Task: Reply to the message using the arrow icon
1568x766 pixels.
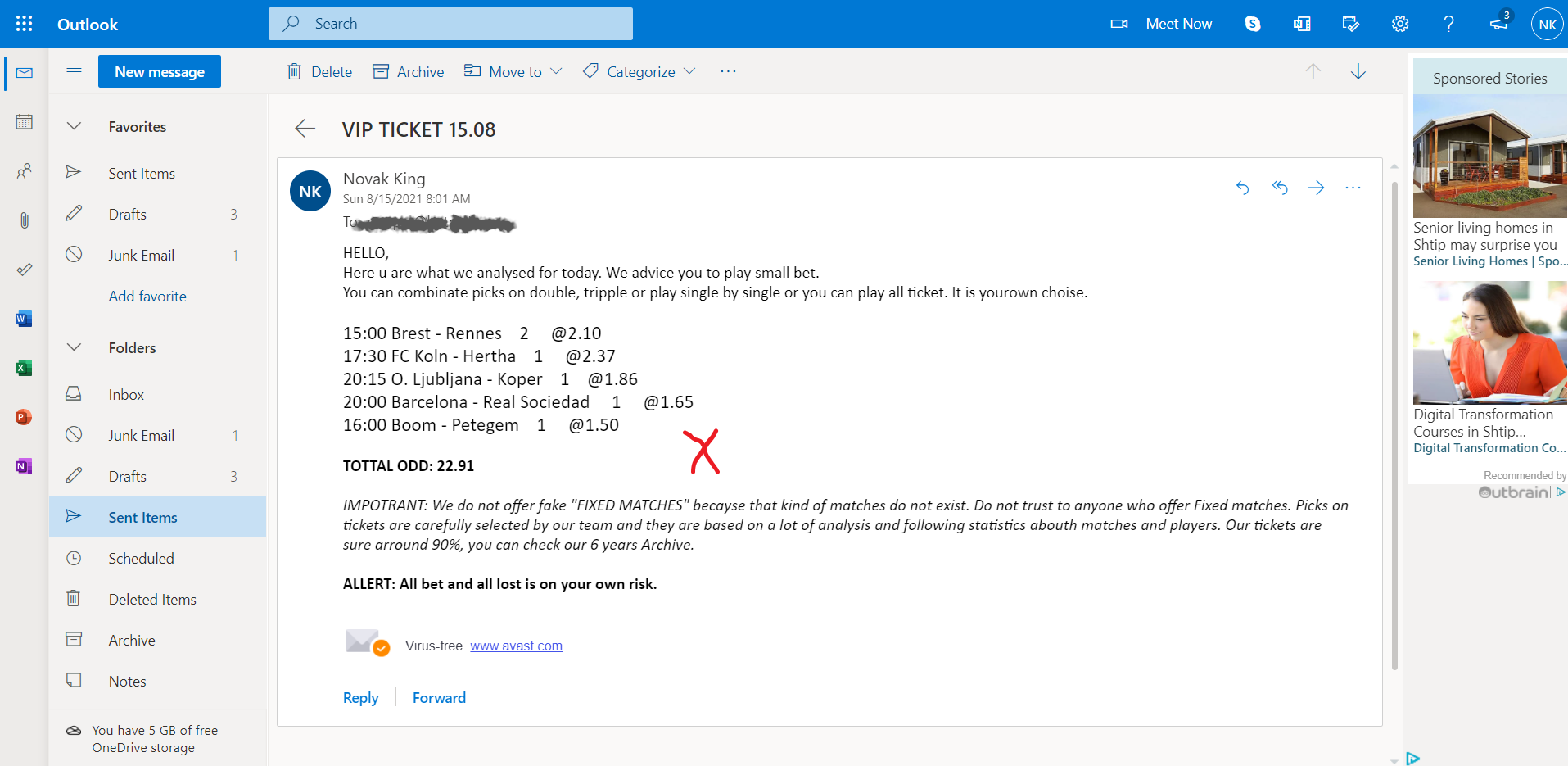Action: pyautogui.click(x=1243, y=188)
